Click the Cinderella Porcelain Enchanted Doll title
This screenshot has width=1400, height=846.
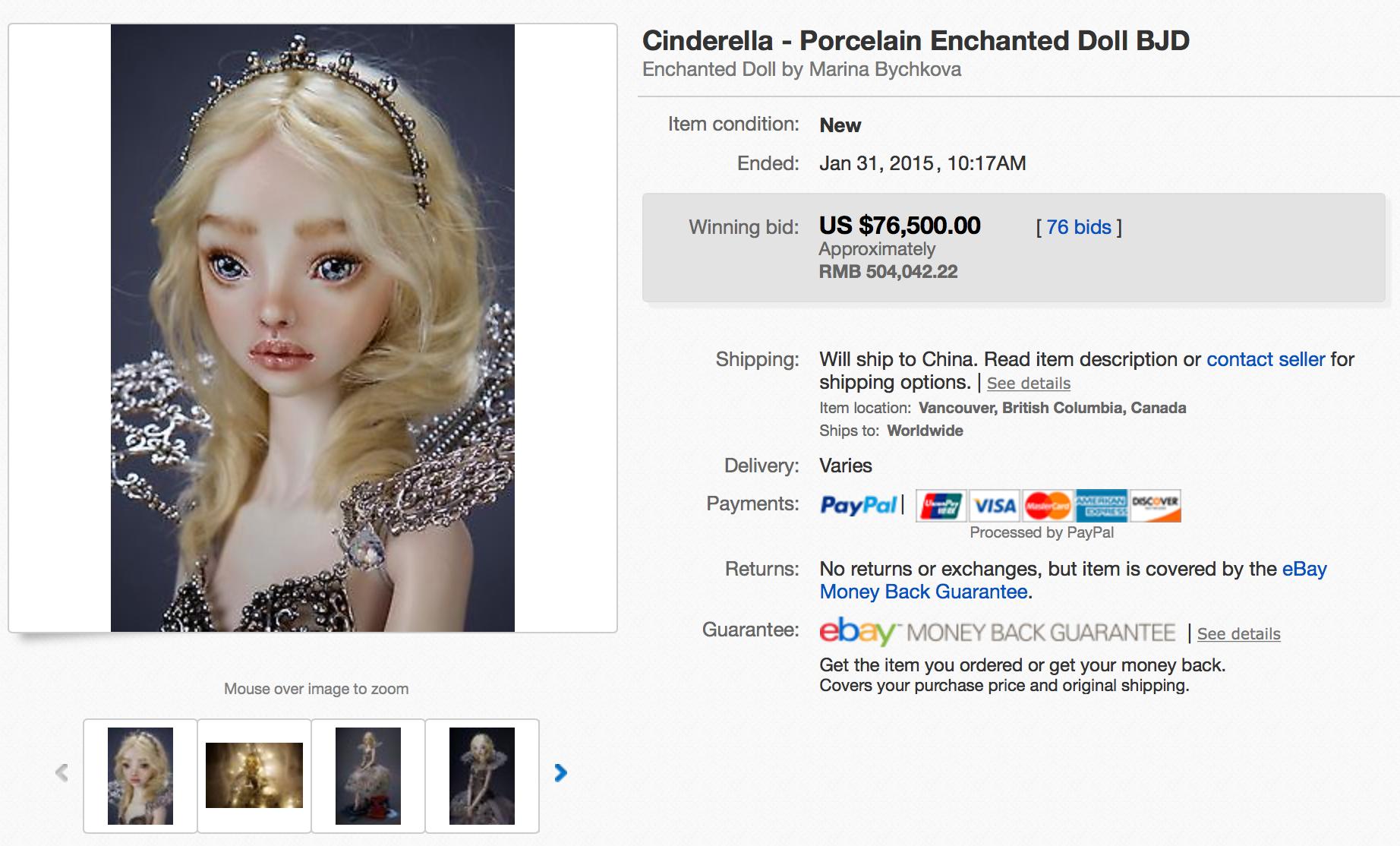click(916, 41)
